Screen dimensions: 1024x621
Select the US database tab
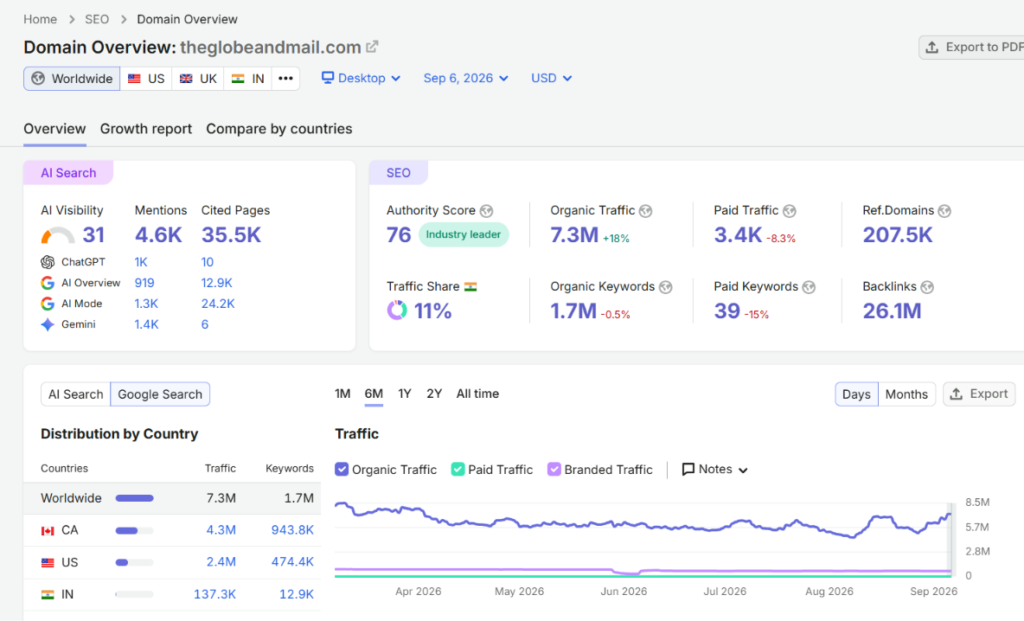[x=146, y=78]
